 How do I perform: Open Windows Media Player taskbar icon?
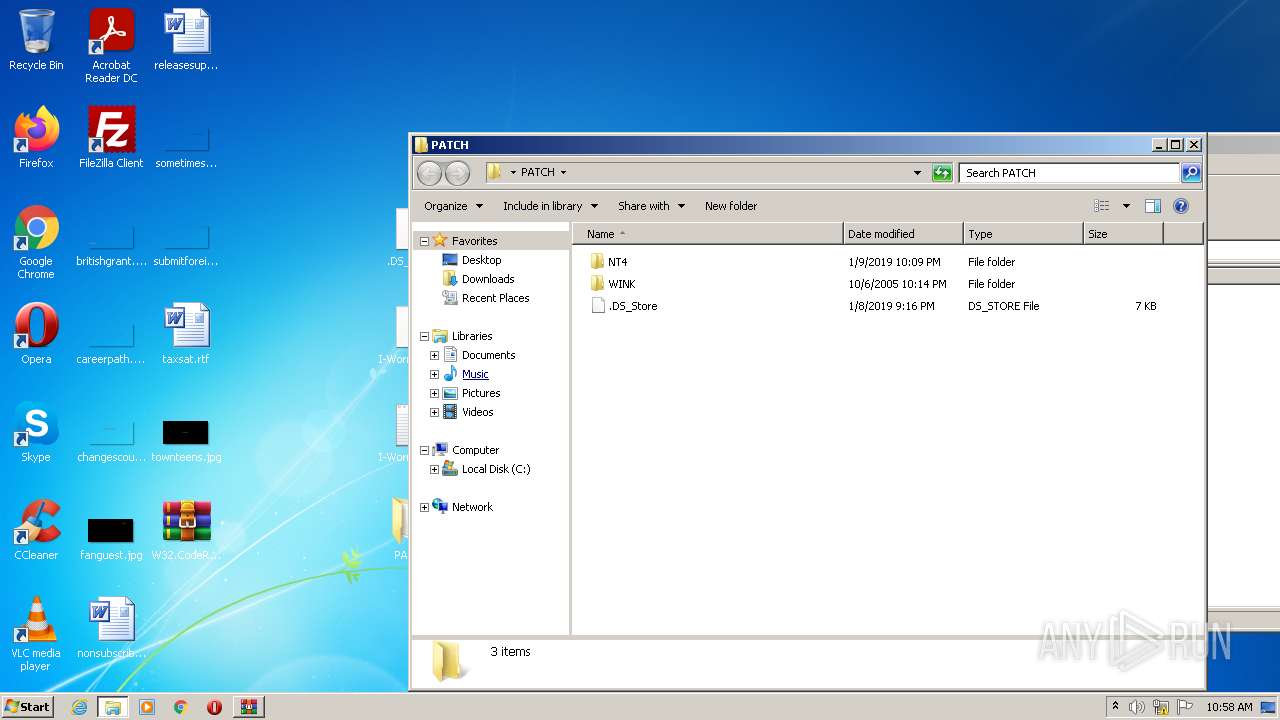point(147,707)
